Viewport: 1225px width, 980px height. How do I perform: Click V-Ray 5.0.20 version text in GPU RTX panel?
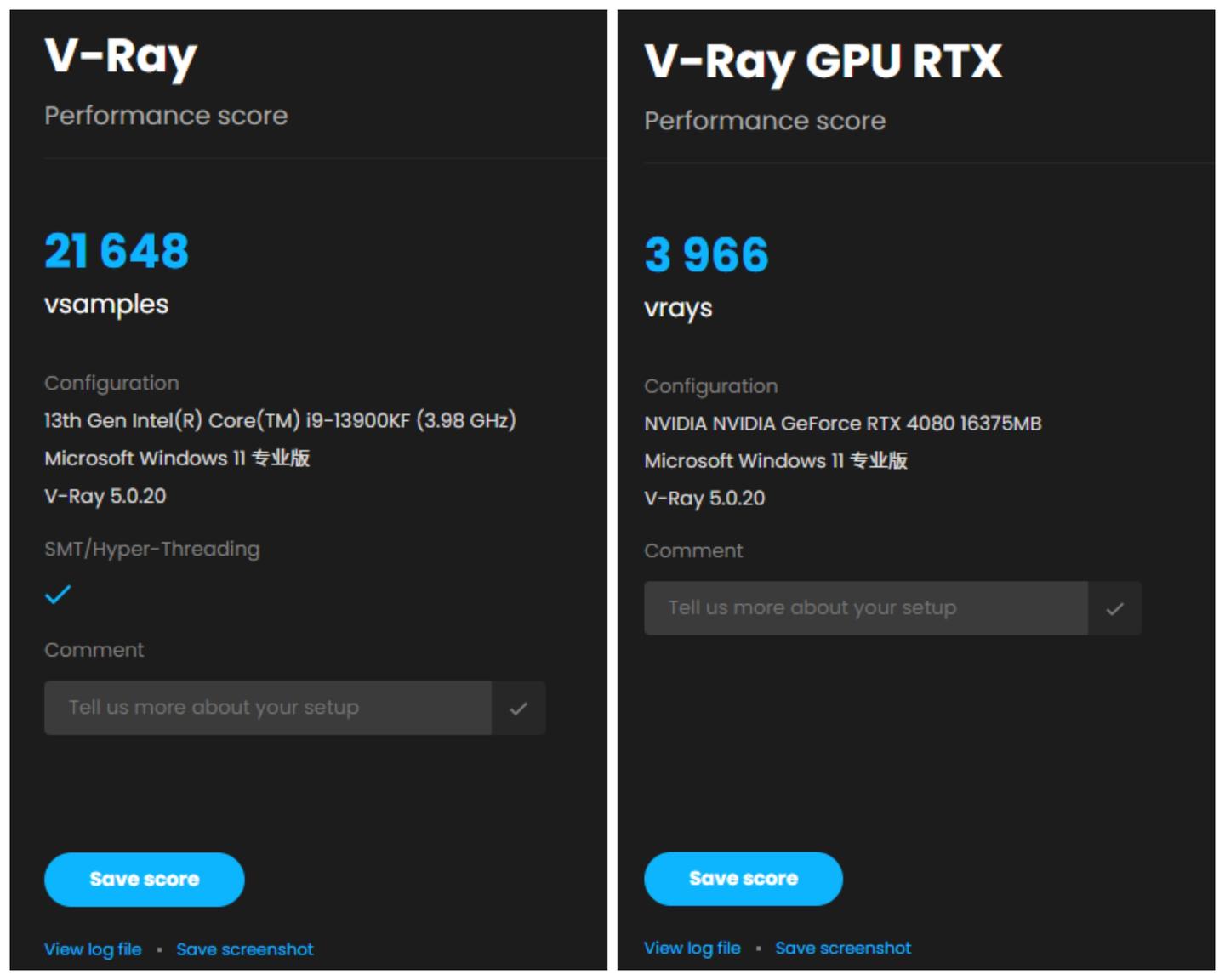click(x=704, y=499)
